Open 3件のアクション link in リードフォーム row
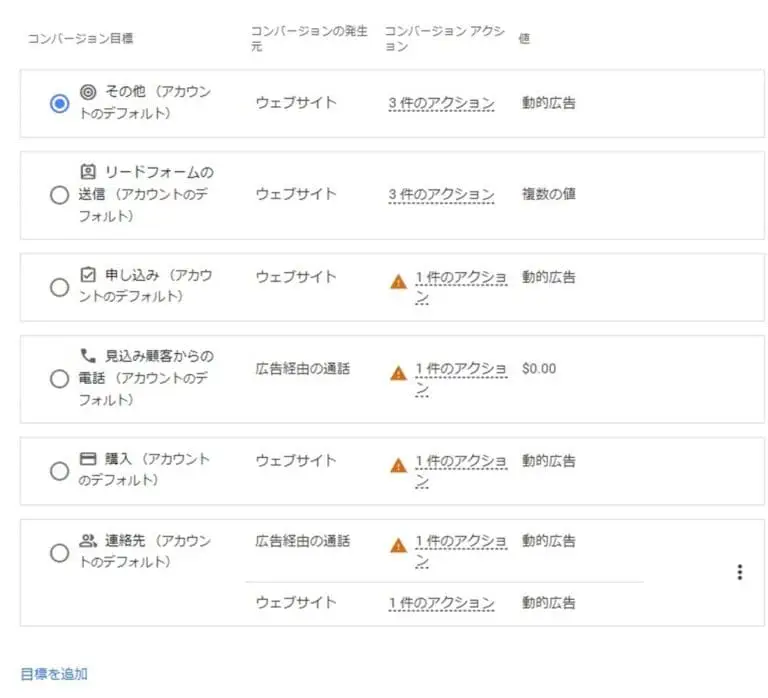Viewport: 768px width, 698px height. [x=441, y=194]
